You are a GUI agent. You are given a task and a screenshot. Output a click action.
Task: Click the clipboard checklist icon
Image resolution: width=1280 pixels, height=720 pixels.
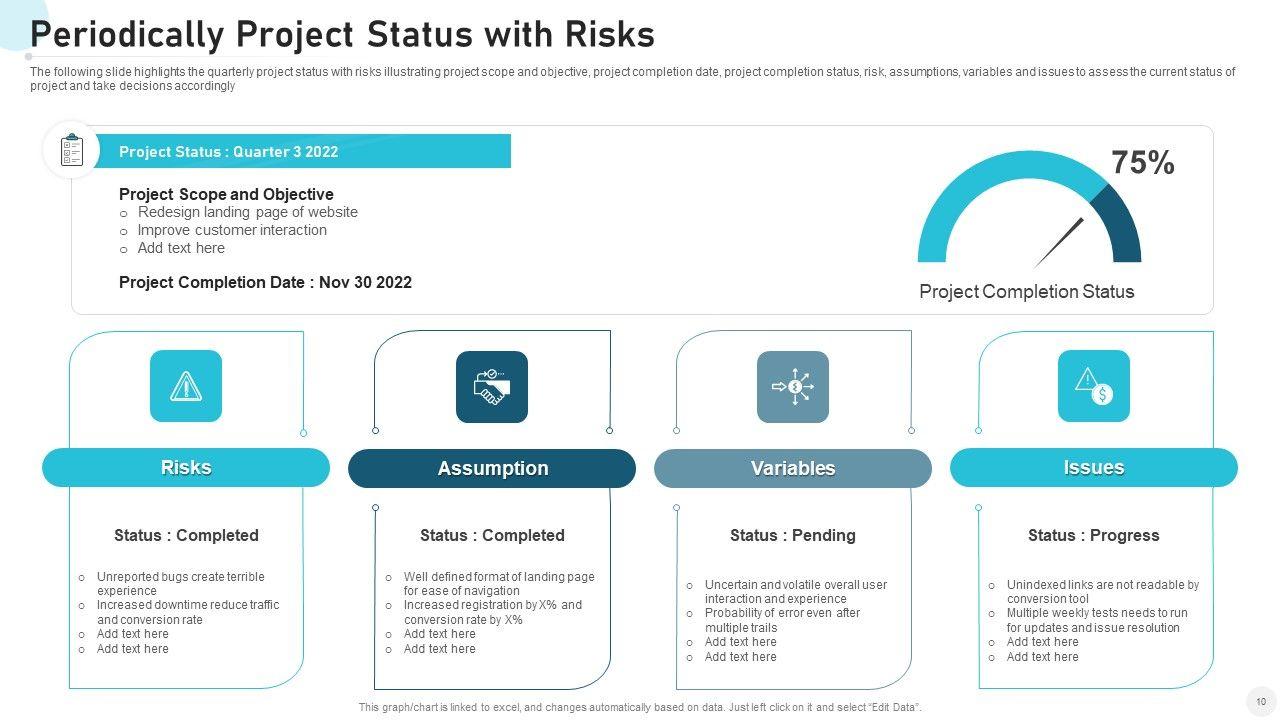[71, 151]
